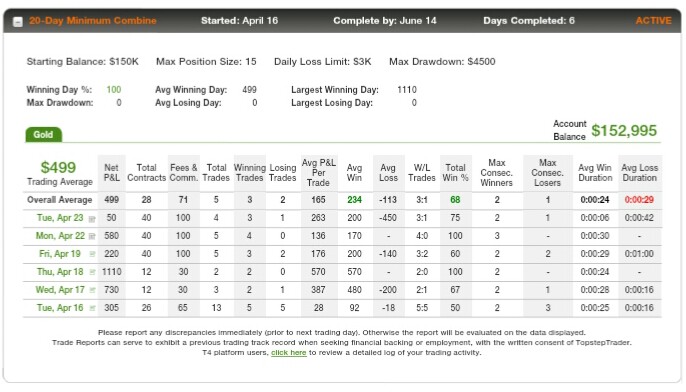
Task: Open the note icon beside Tue, Apr 16
Action: (x=92, y=308)
